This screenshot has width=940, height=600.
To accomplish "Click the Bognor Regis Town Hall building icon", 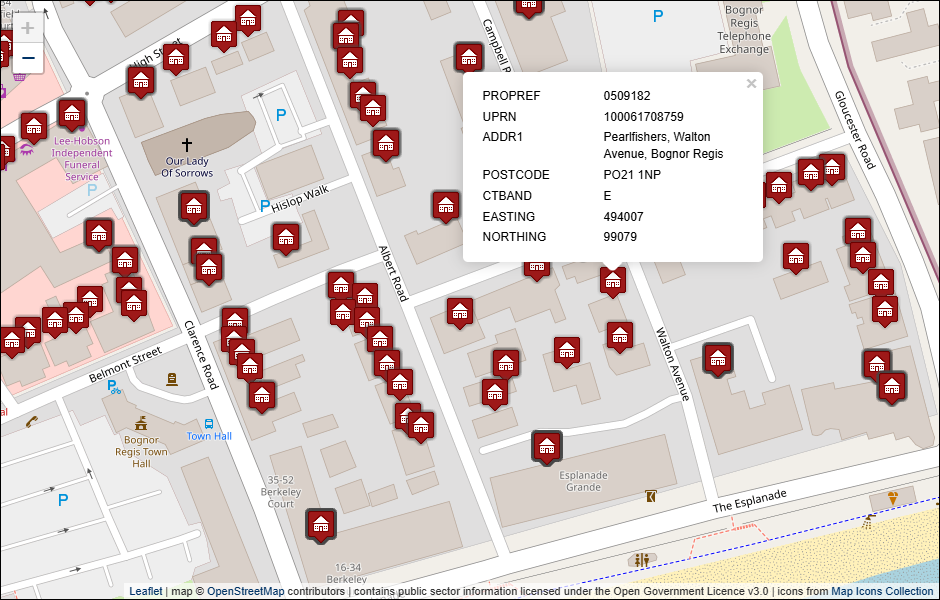I will coord(141,423).
